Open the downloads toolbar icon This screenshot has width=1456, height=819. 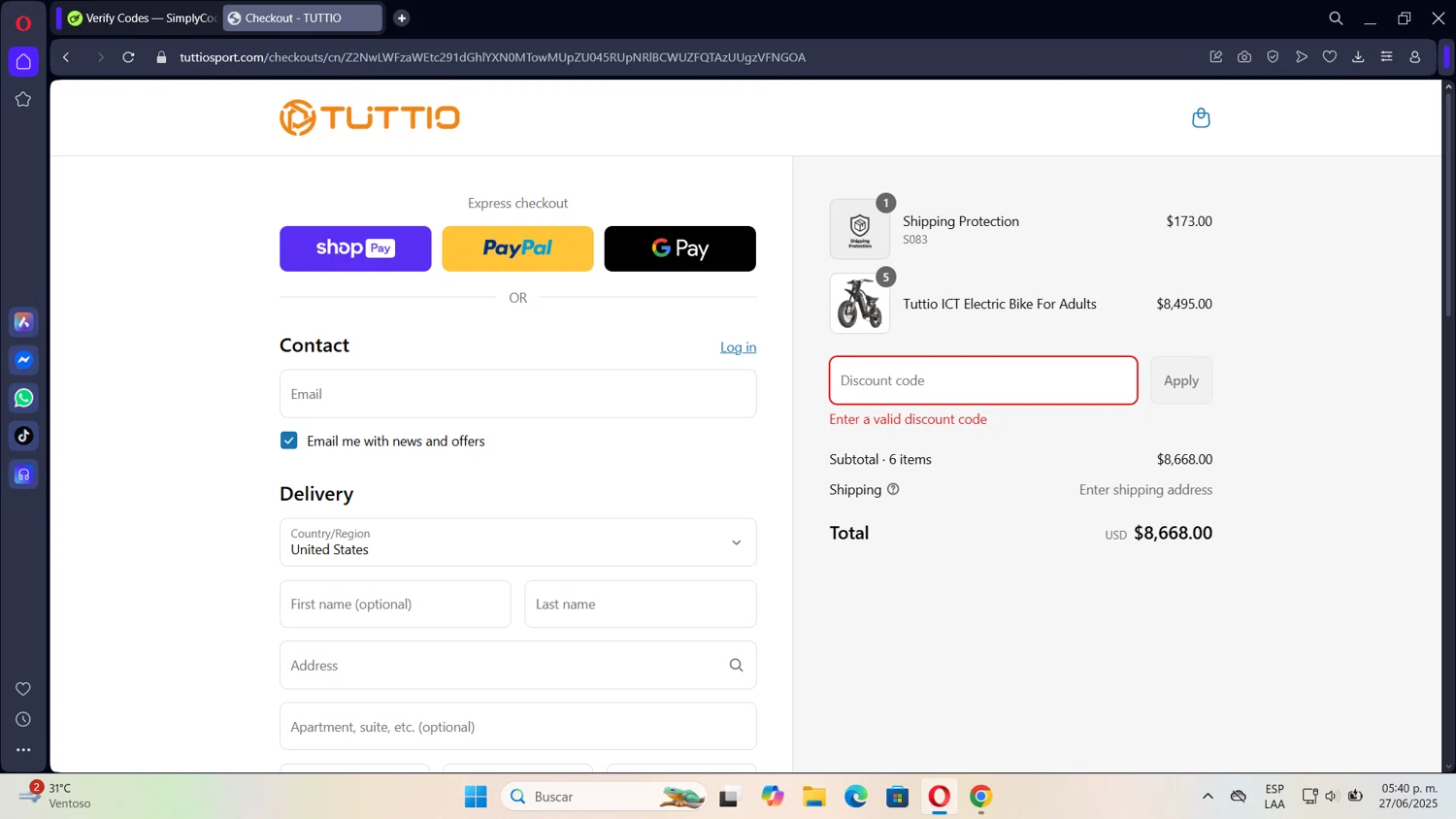click(x=1358, y=57)
